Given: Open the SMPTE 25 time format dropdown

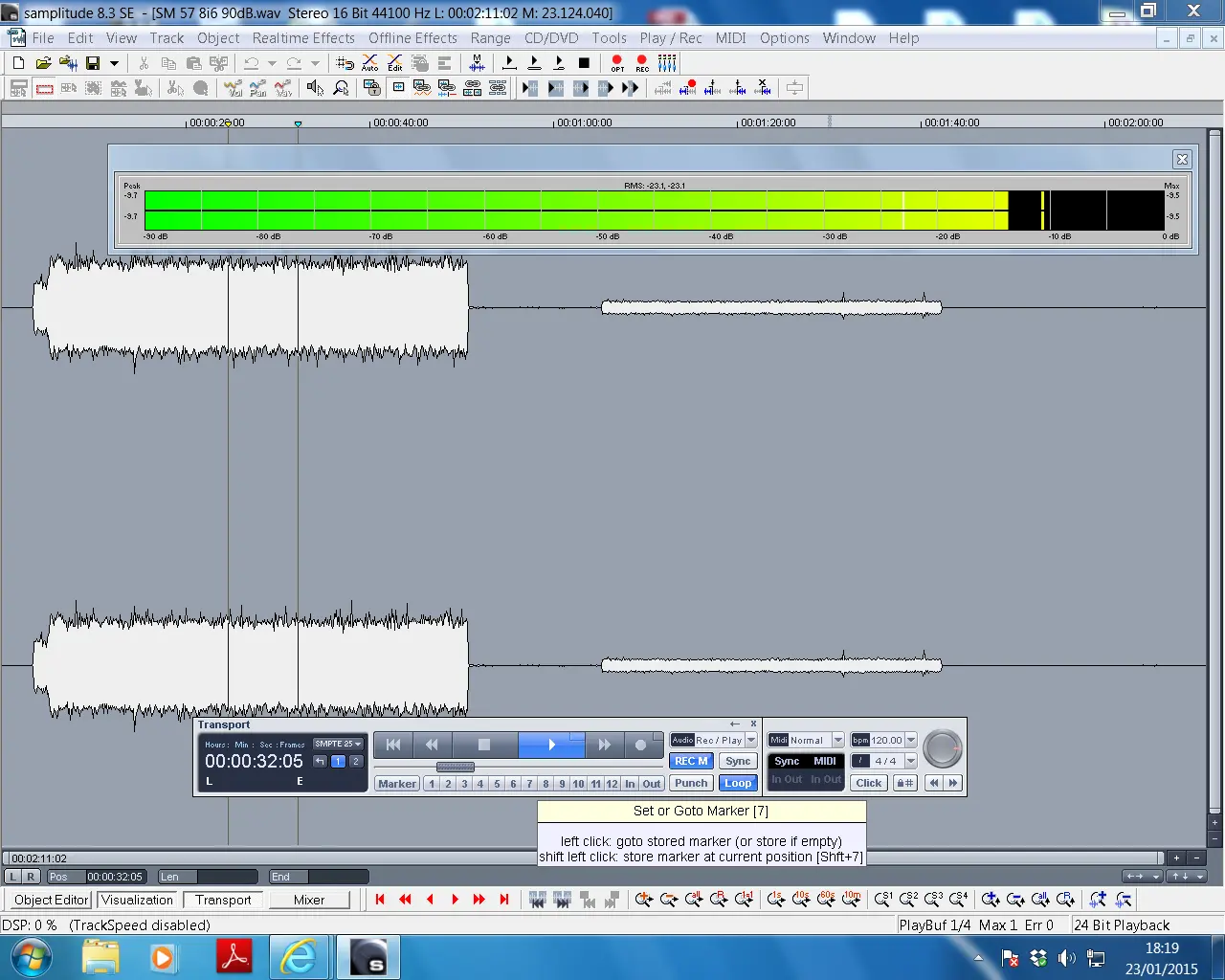Looking at the screenshot, I should pyautogui.click(x=339, y=744).
